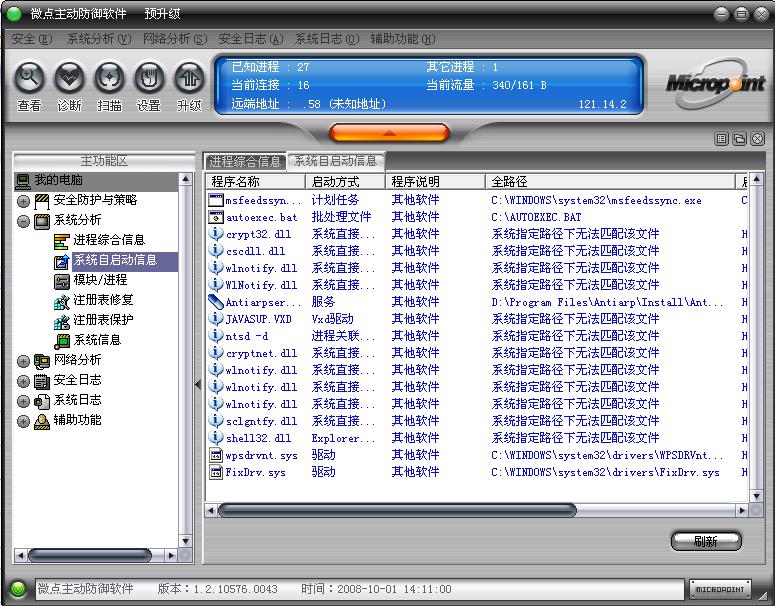Select the ntsd -d row

coord(477,336)
